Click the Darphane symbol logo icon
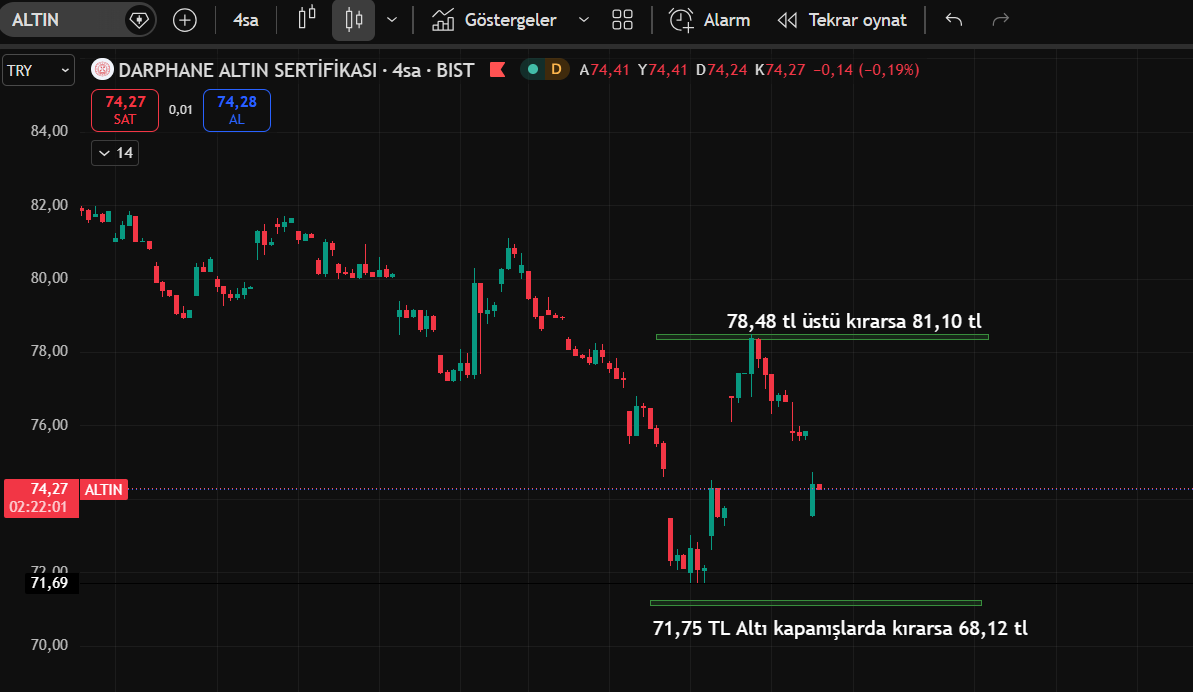 [102, 70]
